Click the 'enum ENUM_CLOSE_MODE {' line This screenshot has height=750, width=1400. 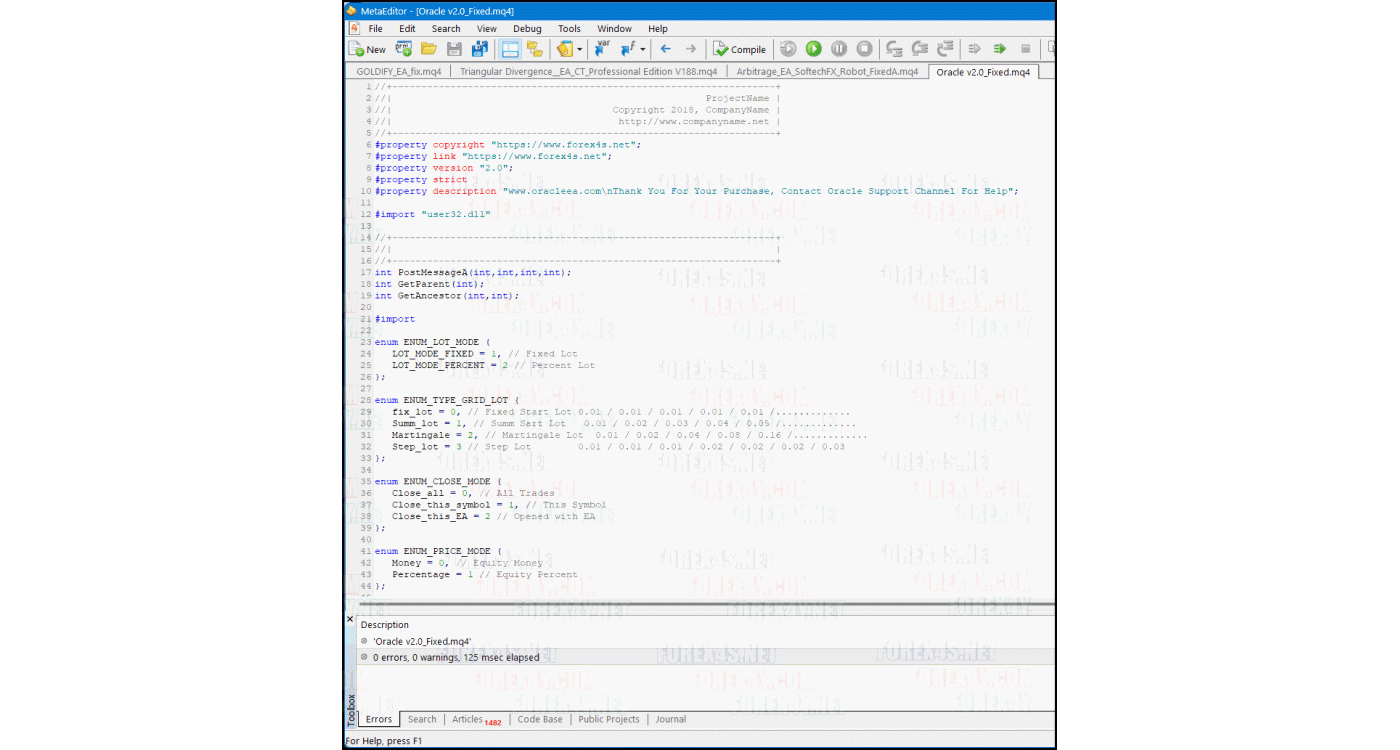pyautogui.click(x=439, y=481)
